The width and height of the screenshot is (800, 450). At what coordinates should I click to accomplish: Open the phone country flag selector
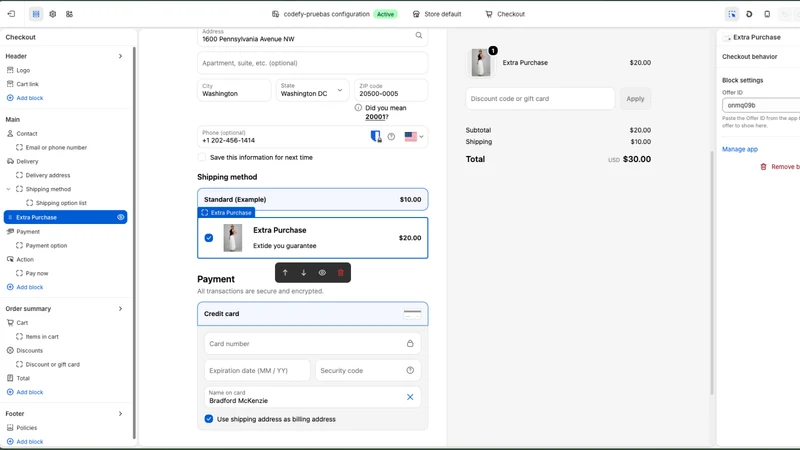coord(414,136)
